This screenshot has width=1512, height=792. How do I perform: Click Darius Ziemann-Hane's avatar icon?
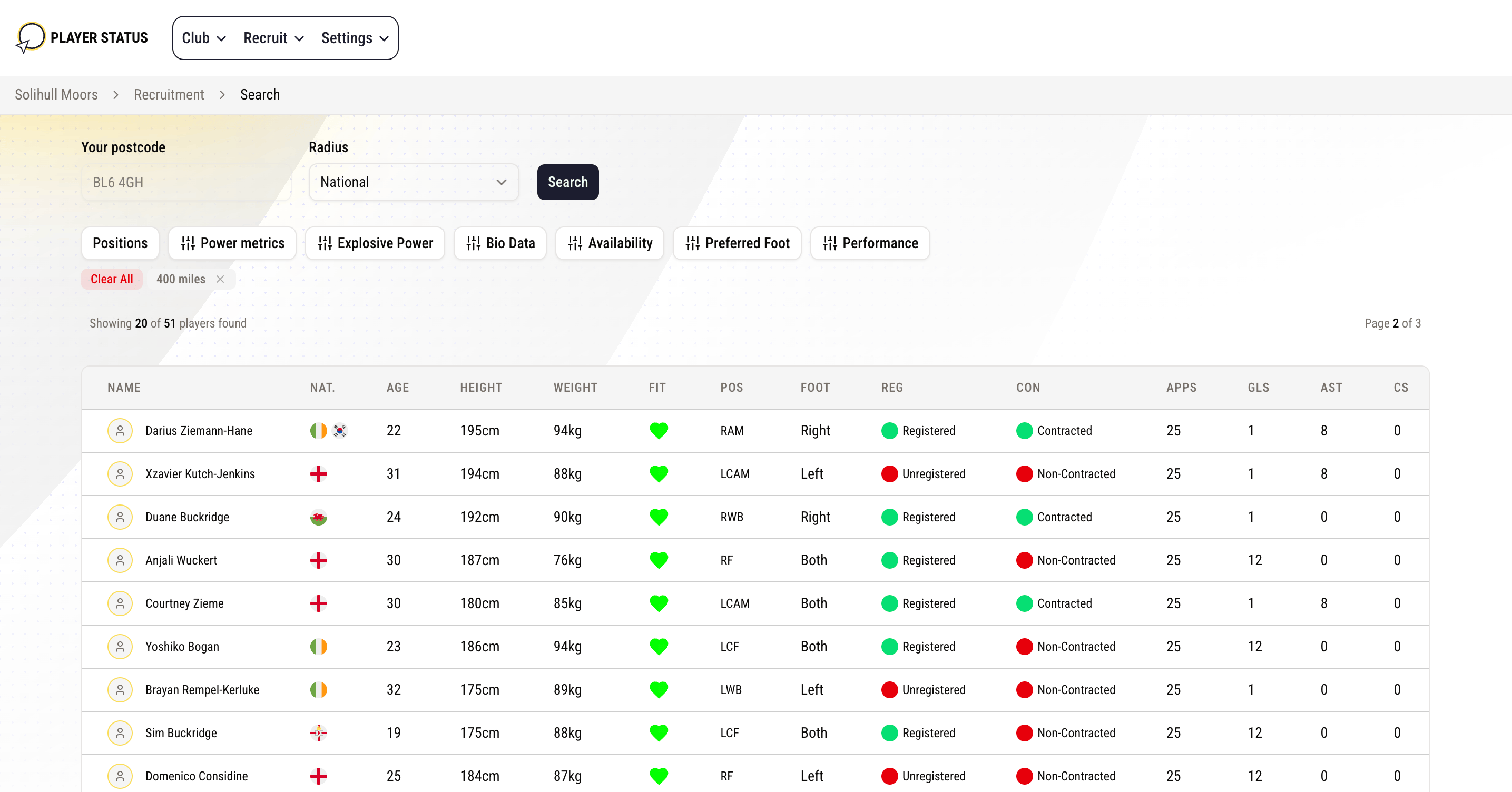120,431
